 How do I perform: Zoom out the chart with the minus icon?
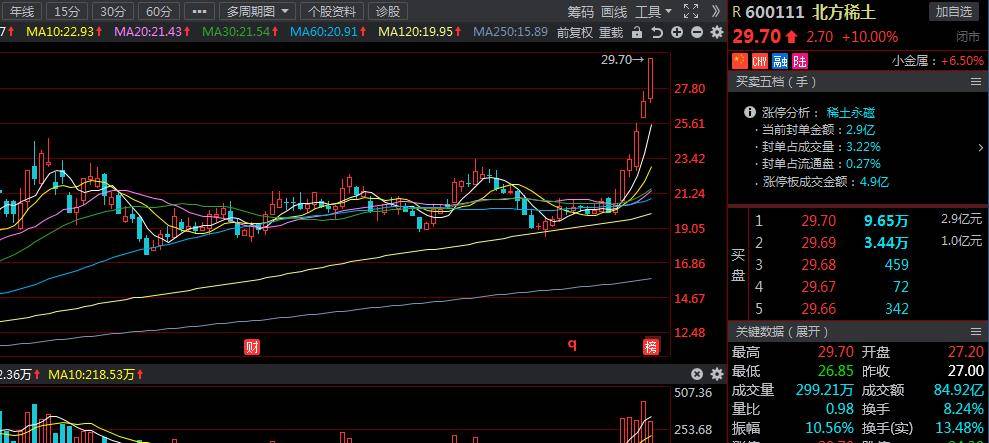[x=696, y=32]
